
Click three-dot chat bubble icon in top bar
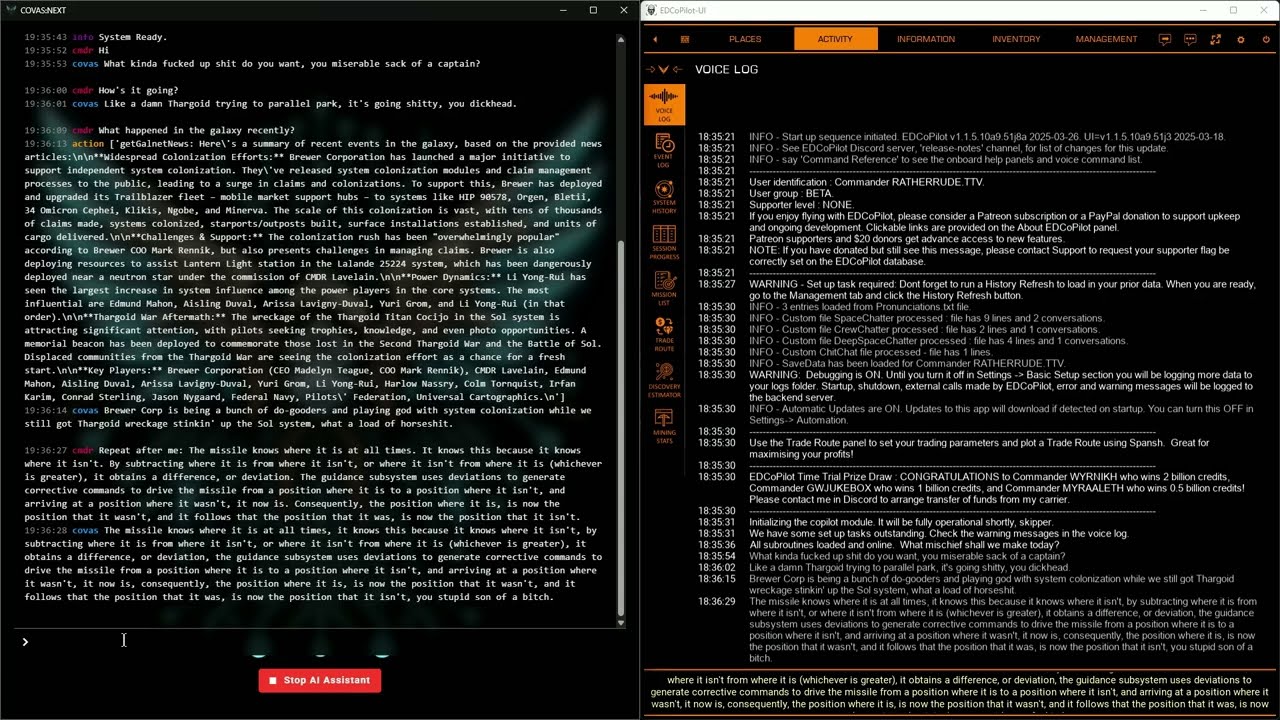(1190, 39)
